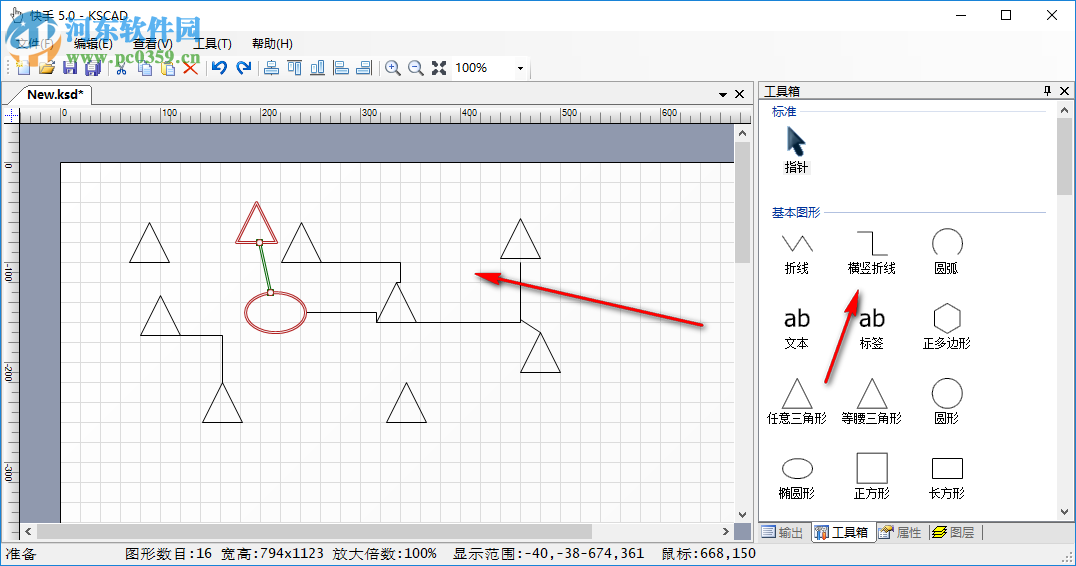Image resolution: width=1076 pixels, height=566 pixels.
Task: Click canvas horizontal scrollbar left arrow
Action: click(28, 532)
